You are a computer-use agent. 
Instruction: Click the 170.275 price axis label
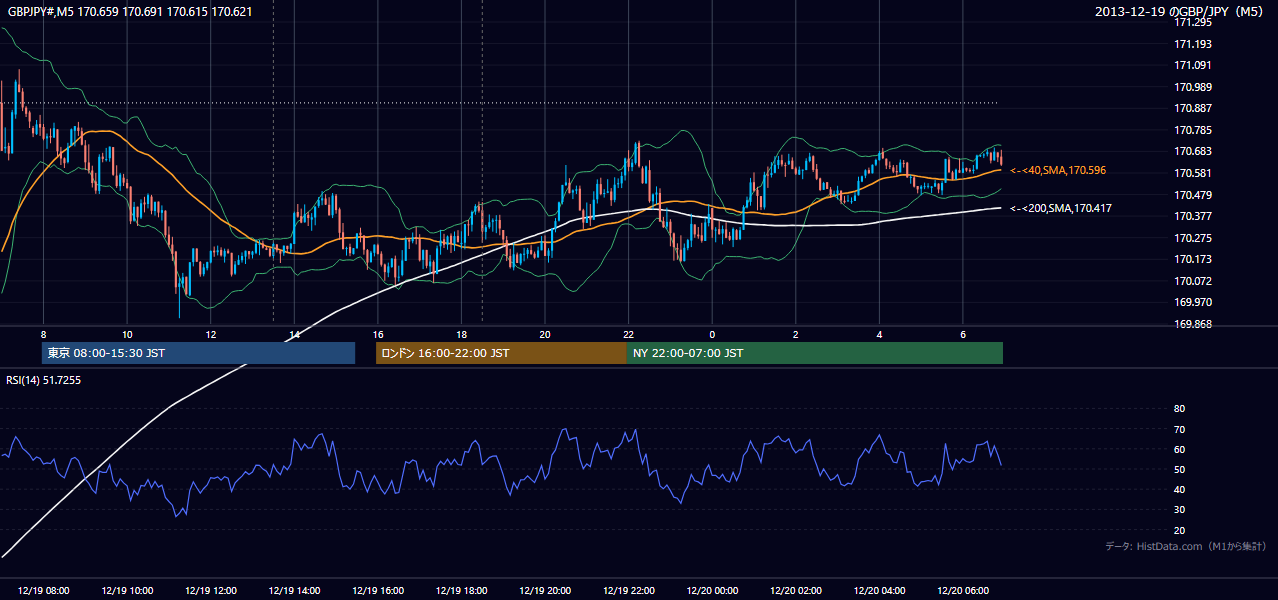pos(1193,238)
